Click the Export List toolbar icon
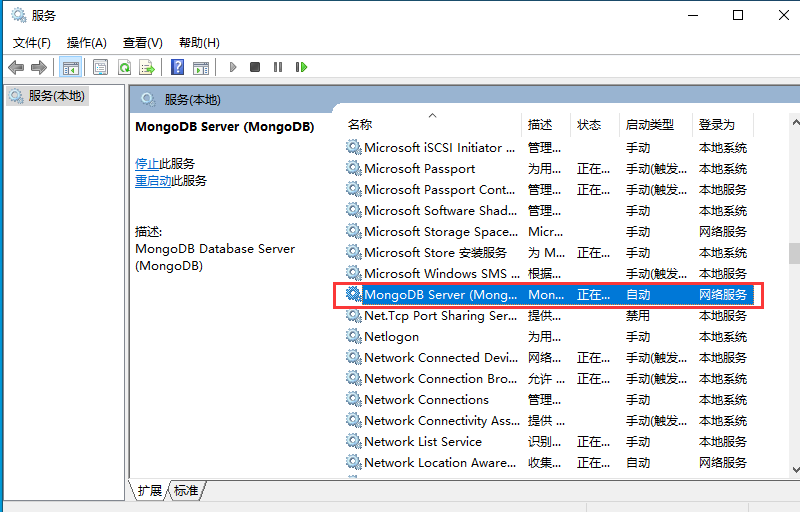Viewport: 800px width, 512px height. tap(147, 67)
